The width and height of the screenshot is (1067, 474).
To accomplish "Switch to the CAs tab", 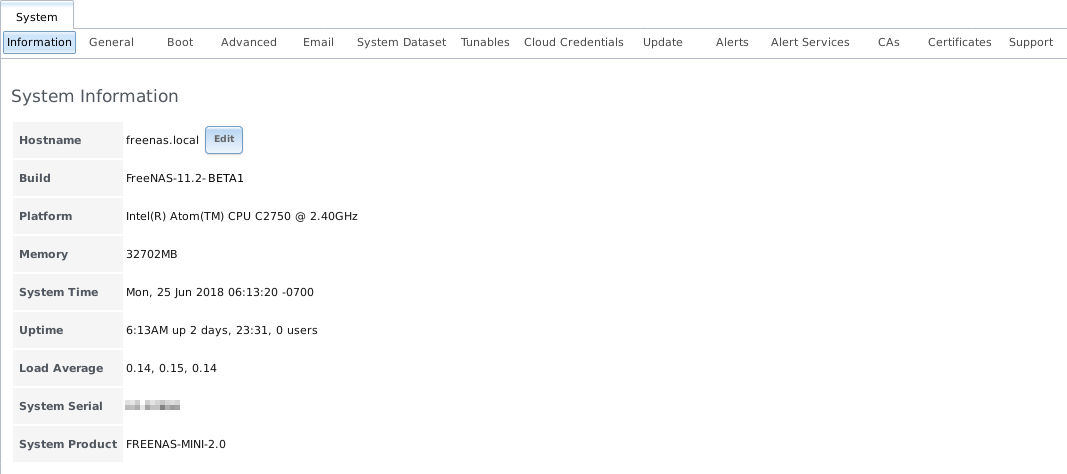I will [x=888, y=42].
